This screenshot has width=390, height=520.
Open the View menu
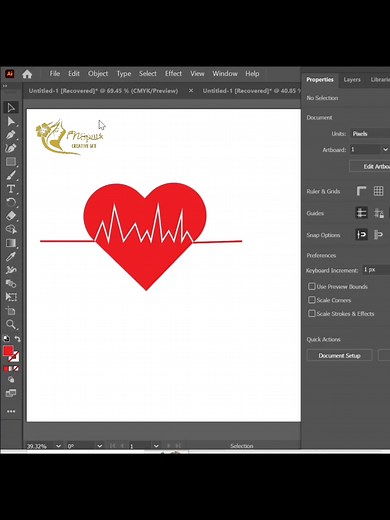pyautogui.click(x=197, y=74)
